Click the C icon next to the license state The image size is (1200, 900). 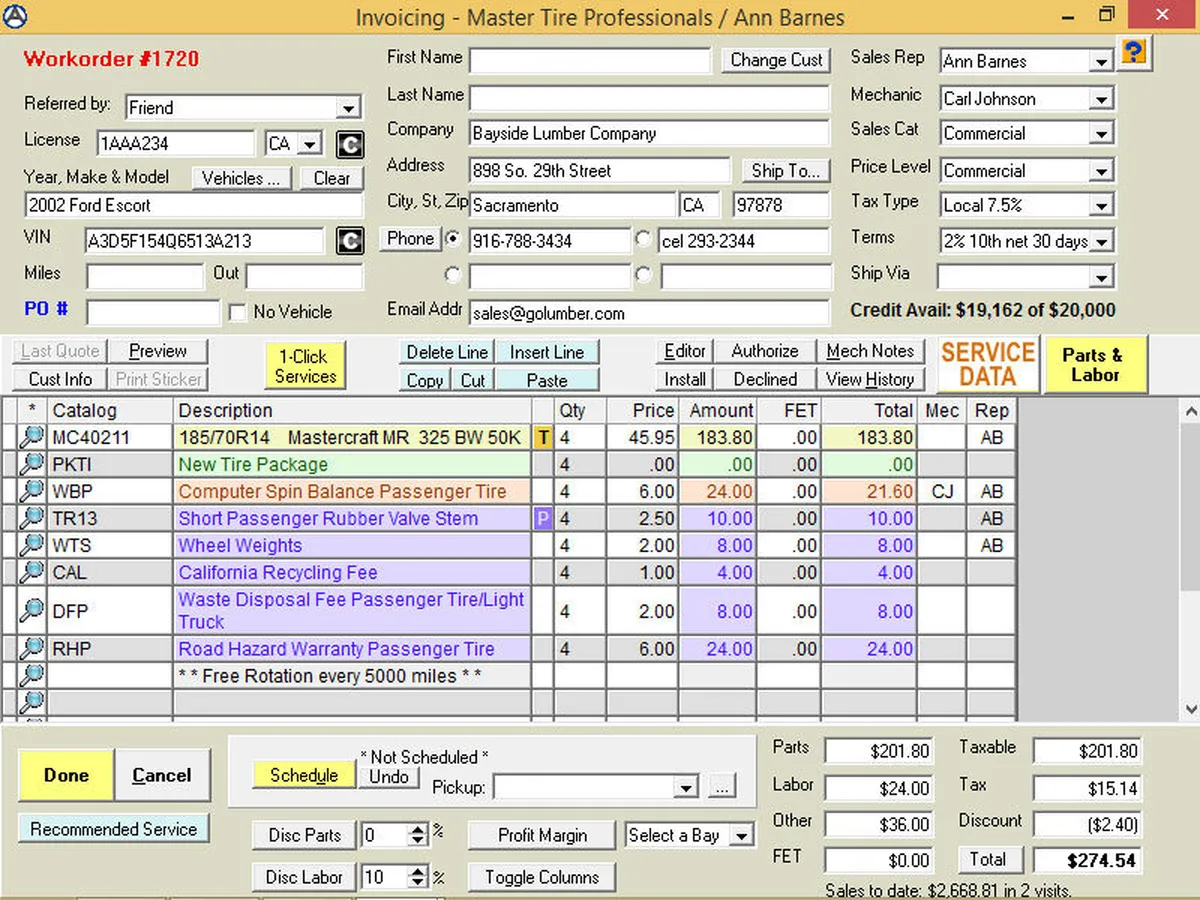(x=348, y=144)
